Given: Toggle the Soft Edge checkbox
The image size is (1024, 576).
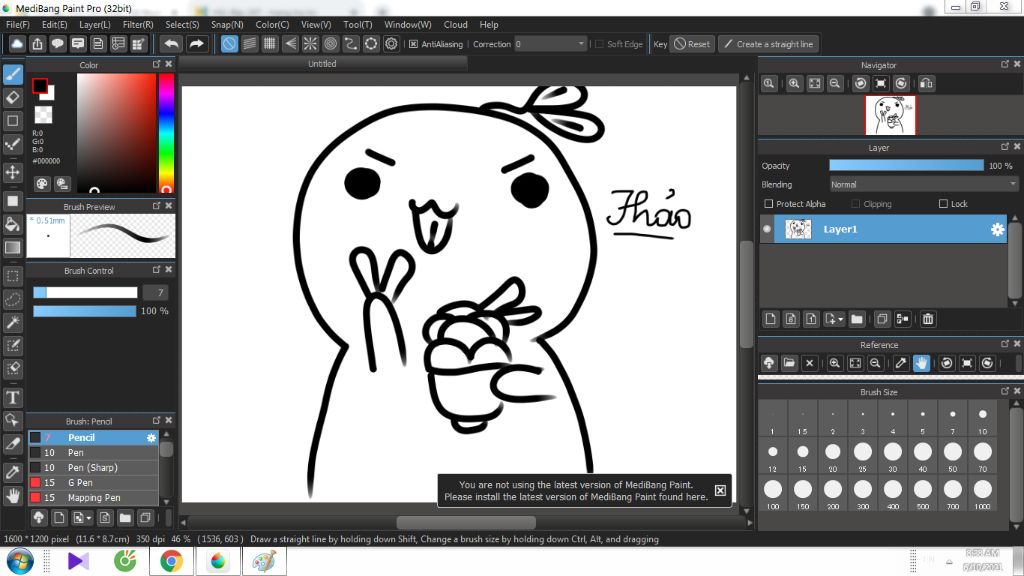Looking at the screenshot, I should (x=599, y=44).
